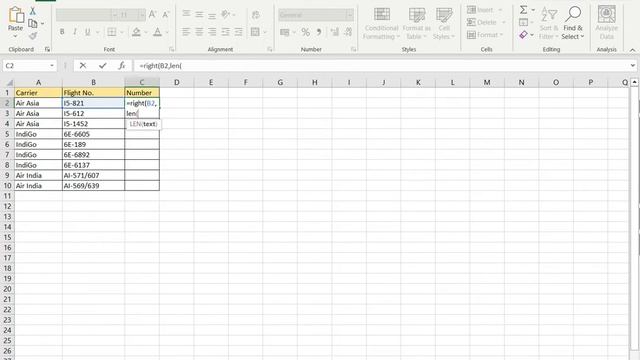Click the Comma Style icon
The image size is (640, 360).
[x=319, y=32]
